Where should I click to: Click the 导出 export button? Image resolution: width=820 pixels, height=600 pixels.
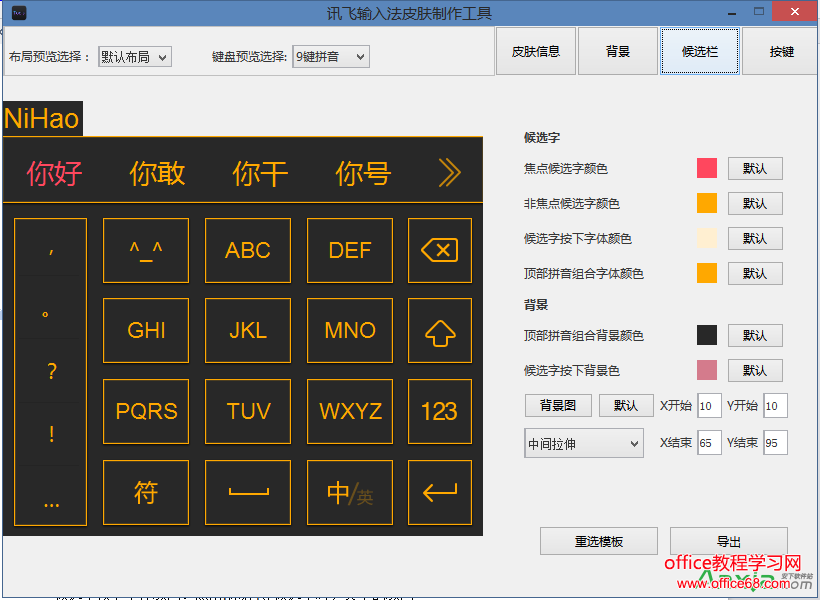point(728,540)
